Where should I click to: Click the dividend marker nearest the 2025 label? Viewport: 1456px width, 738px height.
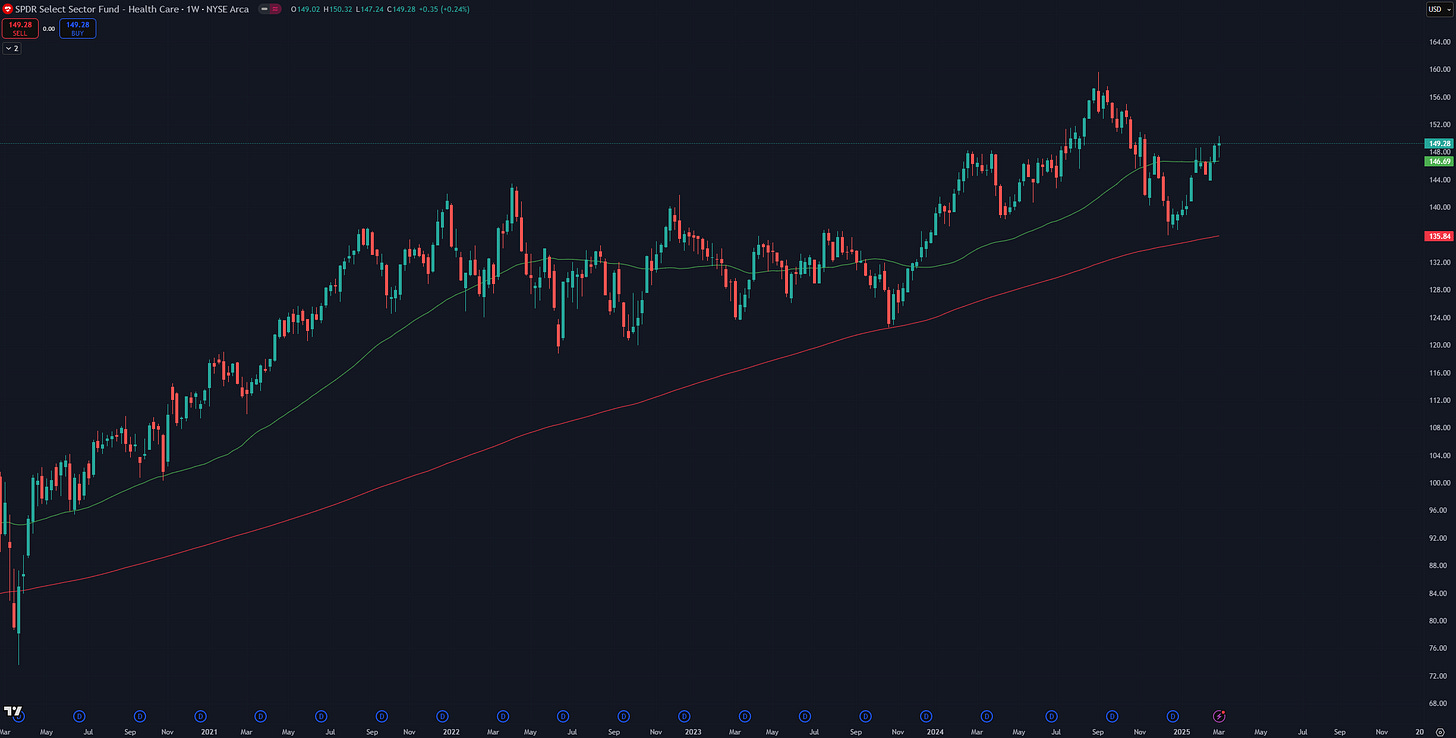point(1173,716)
